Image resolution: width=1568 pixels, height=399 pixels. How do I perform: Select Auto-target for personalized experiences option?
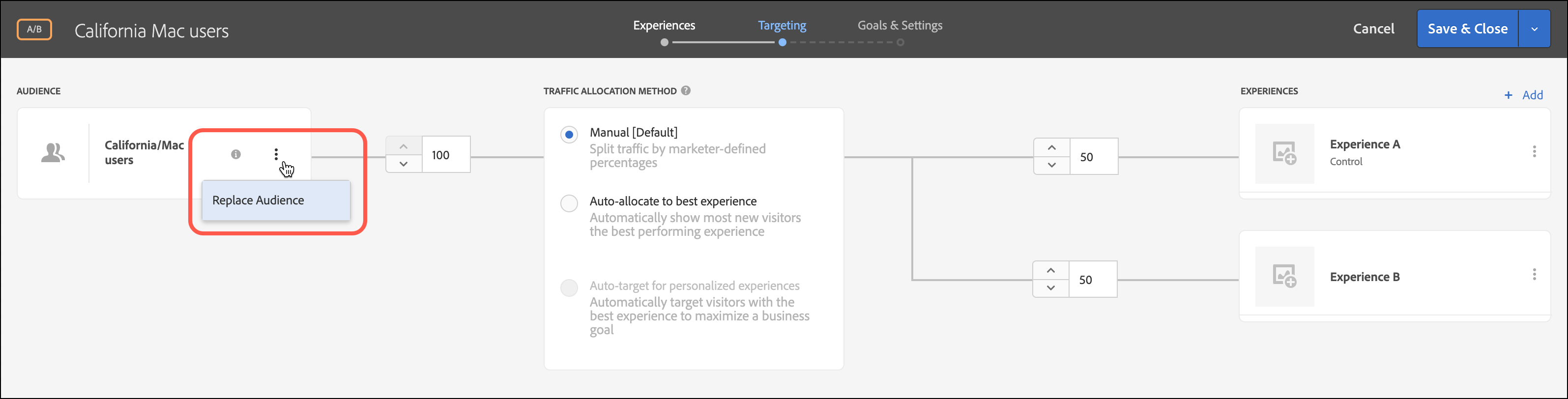[569, 287]
